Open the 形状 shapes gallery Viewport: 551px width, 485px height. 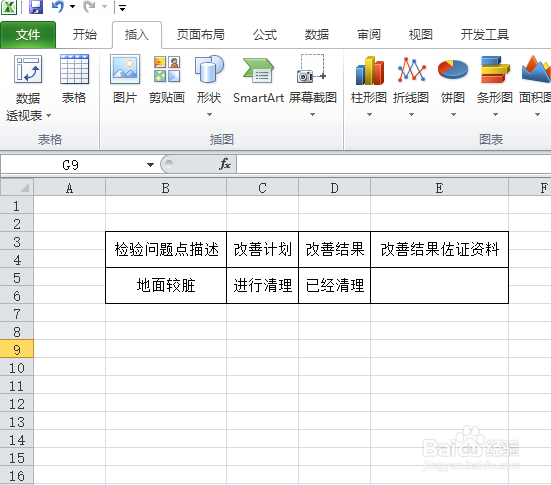[x=209, y=79]
